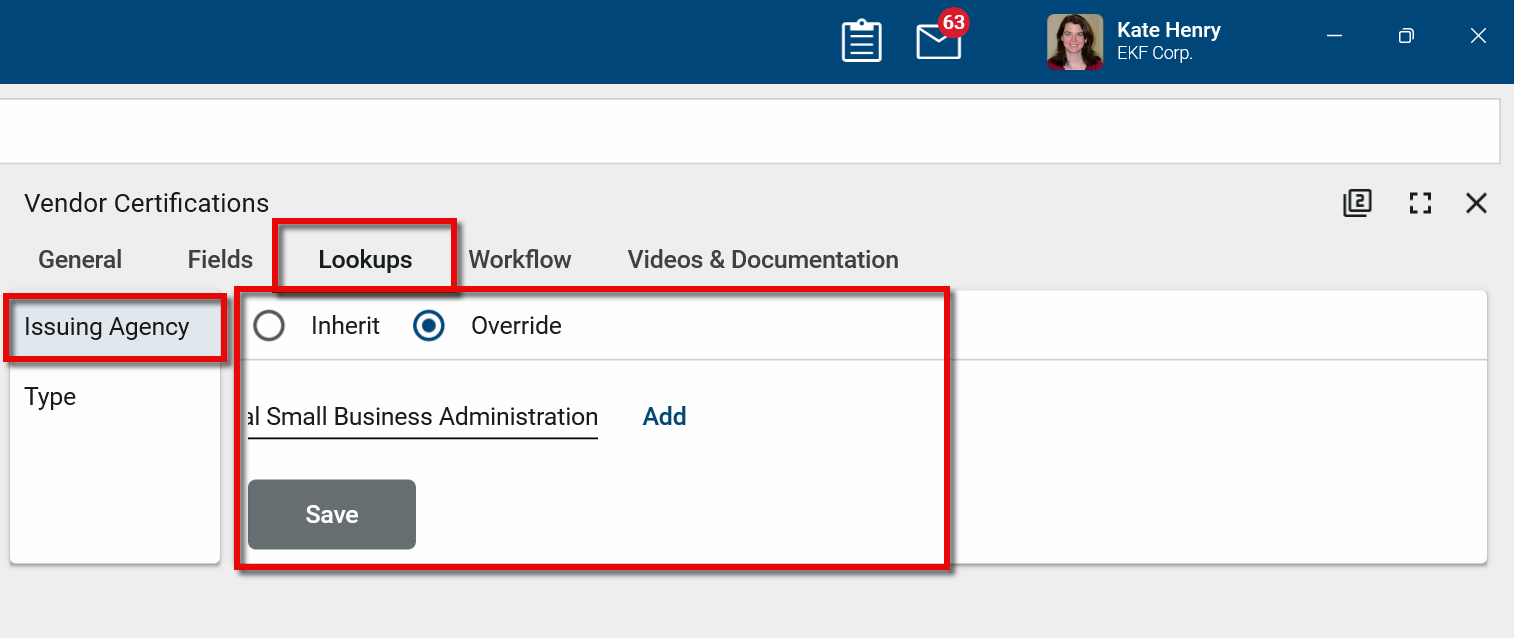The image size is (1514, 638).
Task: Open the Fields tab
Action: [x=220, y=260]
